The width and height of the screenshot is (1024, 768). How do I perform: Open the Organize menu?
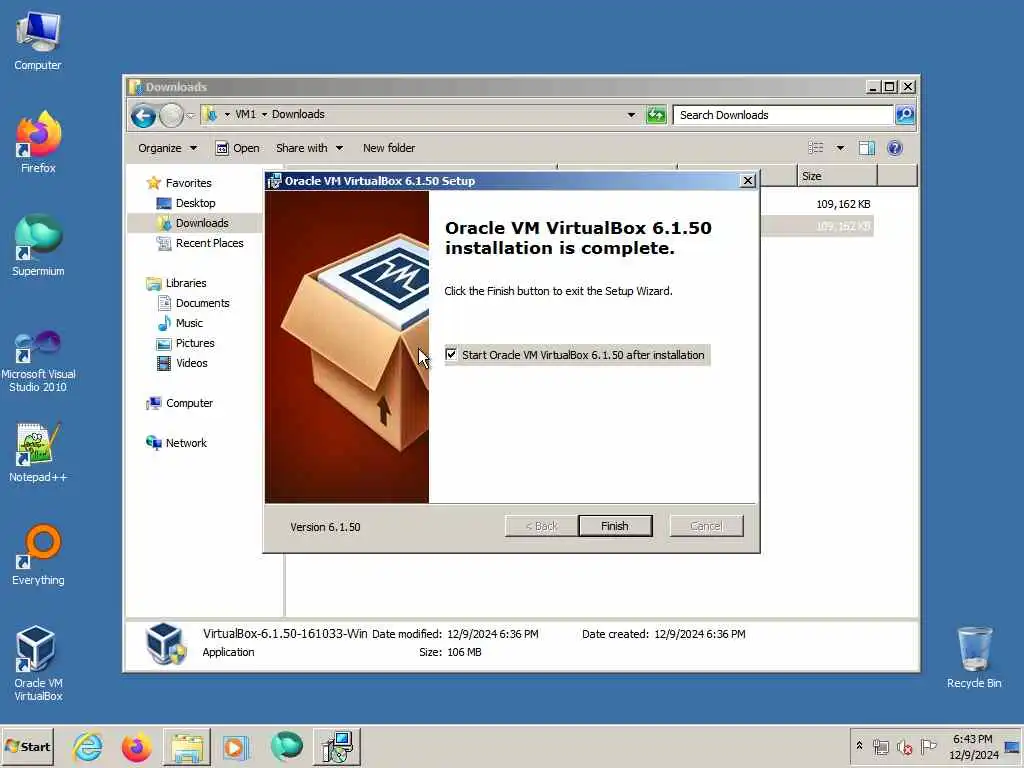167,148
